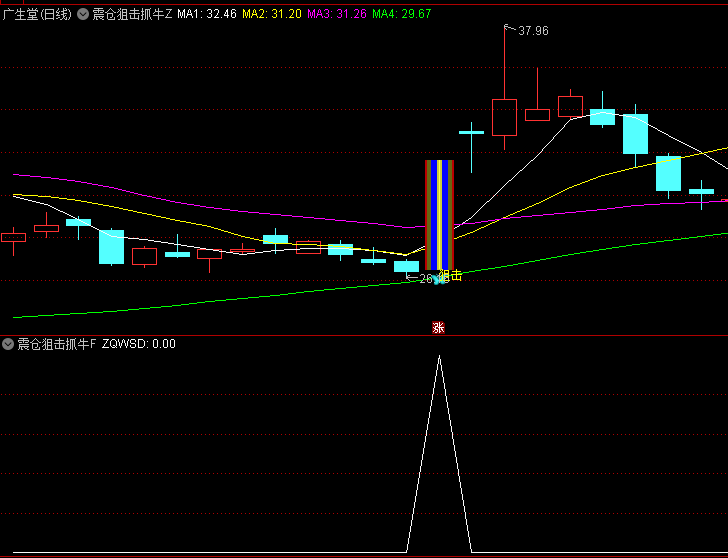The image size is (728, 558).
Task: Click the peak of the white ZQWSD spike
Action: click(438, 357)
